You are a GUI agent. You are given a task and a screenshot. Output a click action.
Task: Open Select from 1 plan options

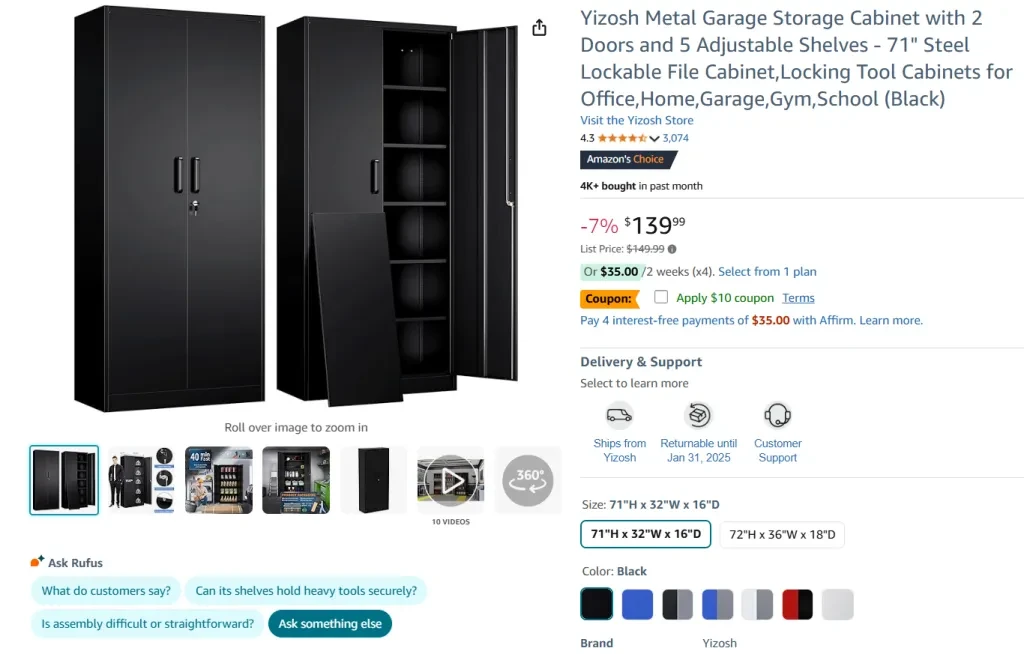[767, 272]
